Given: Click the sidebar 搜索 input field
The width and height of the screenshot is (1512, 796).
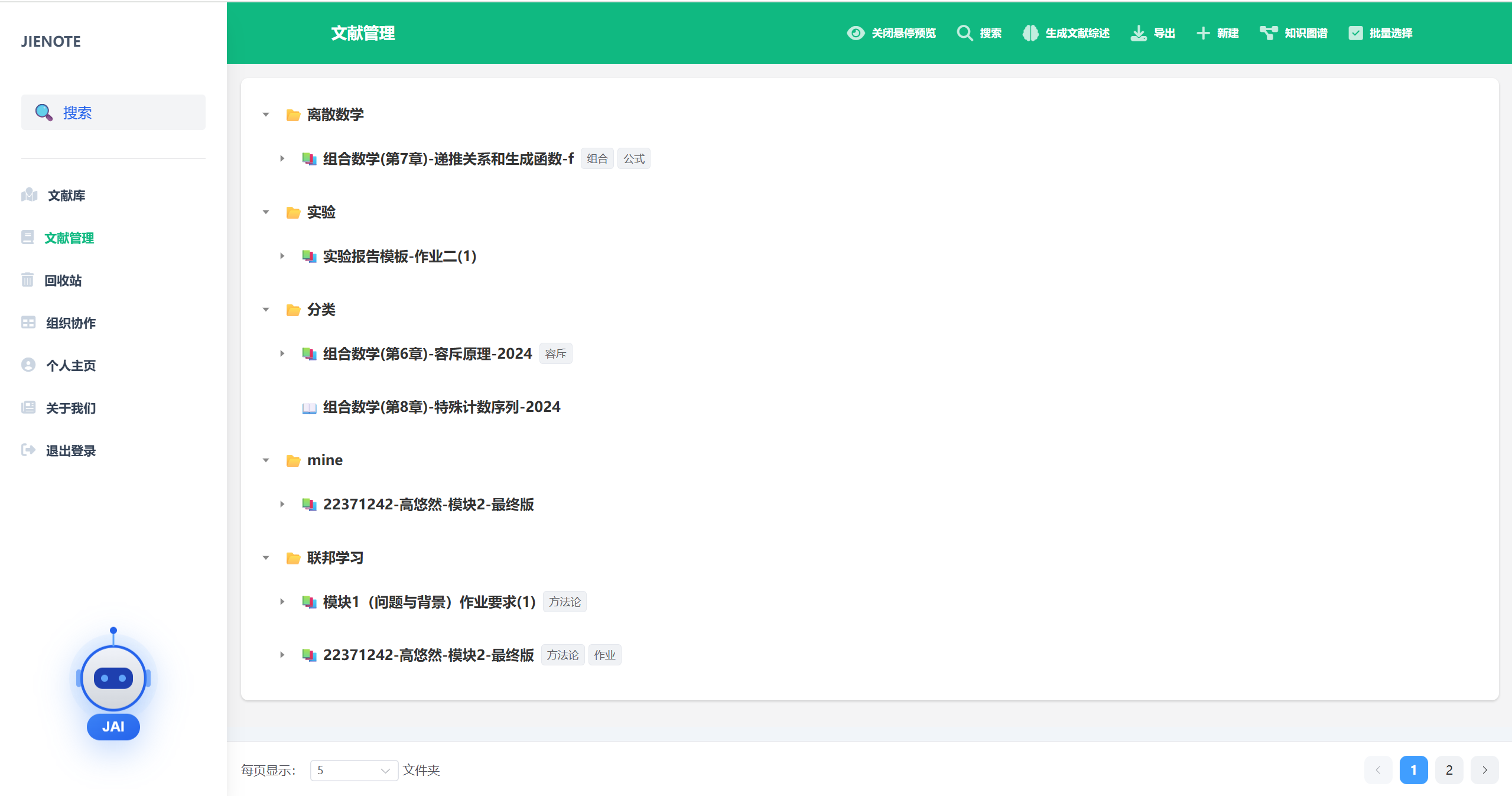Looking at the screenshot, I should point(113,112).
